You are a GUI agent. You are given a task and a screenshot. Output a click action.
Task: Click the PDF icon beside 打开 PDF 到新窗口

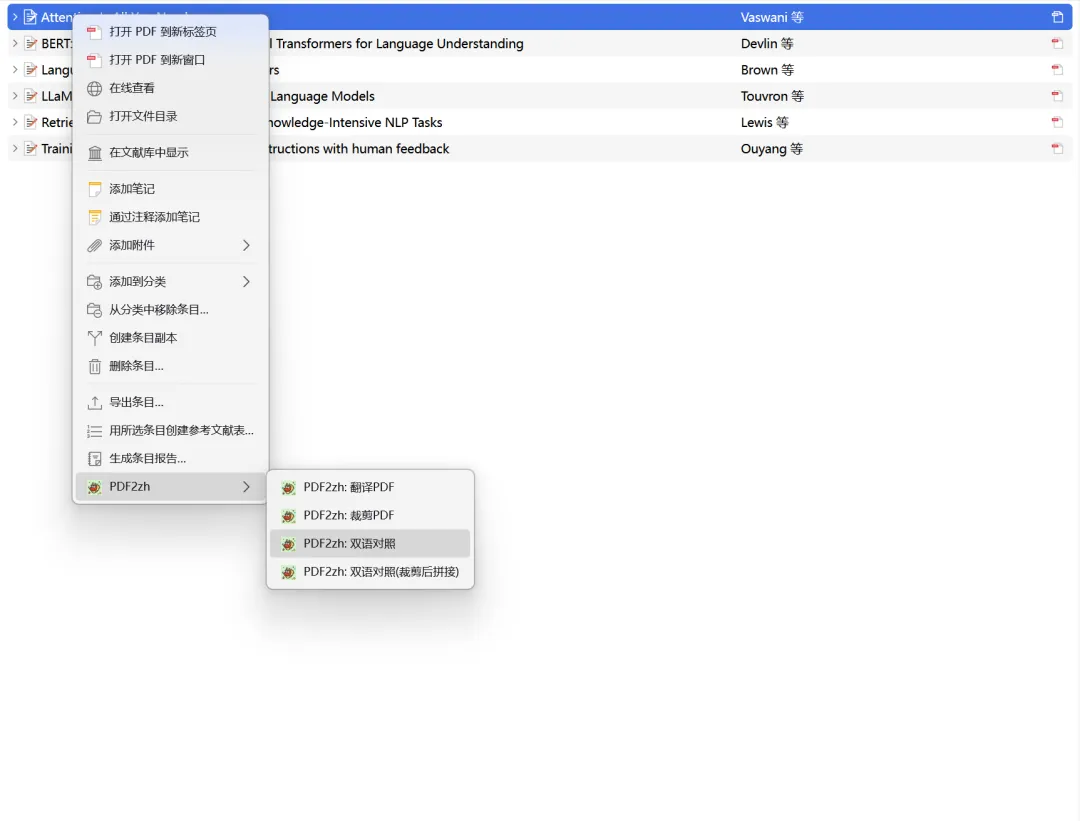(x=94, y=61)
